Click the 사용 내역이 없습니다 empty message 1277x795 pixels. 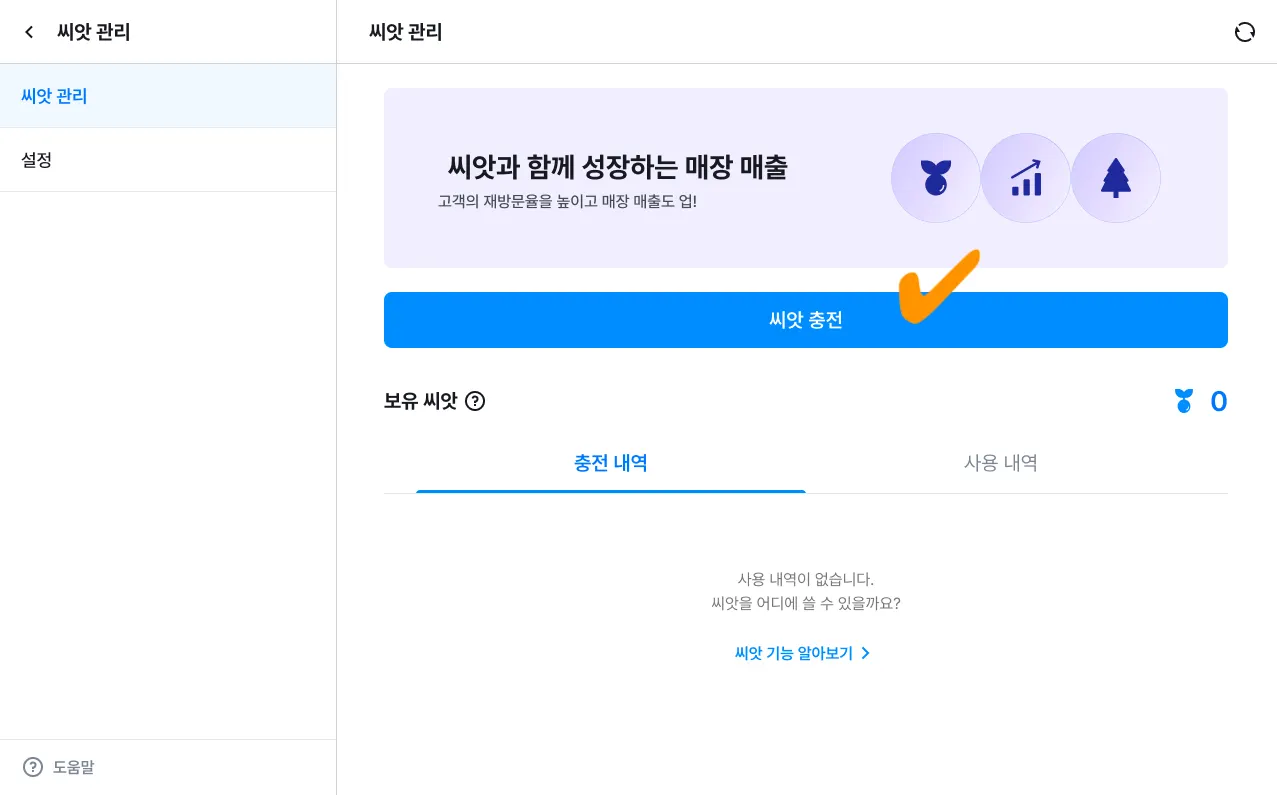coord(805,579)
